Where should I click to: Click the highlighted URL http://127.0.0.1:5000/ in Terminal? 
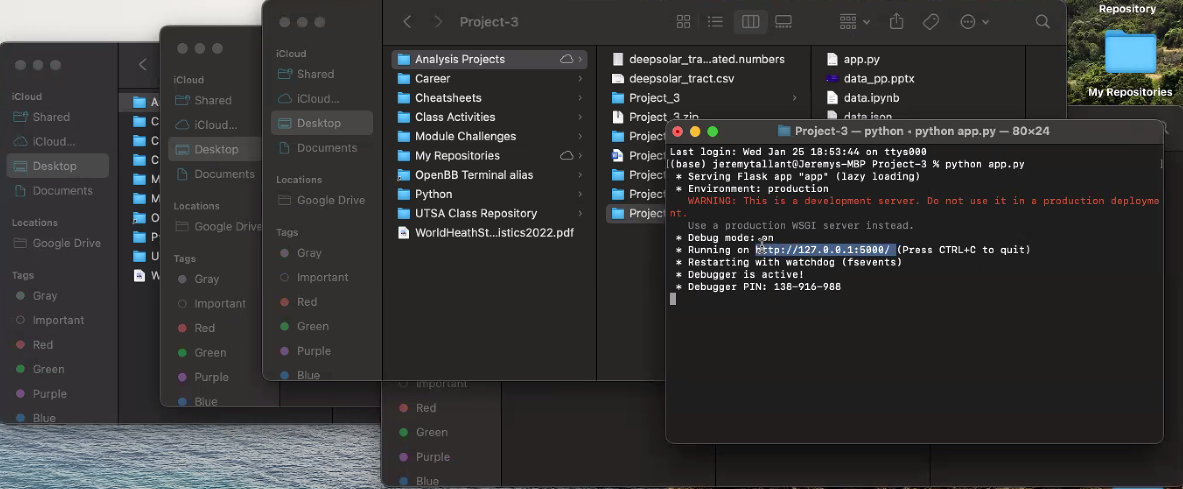[825, 250]
